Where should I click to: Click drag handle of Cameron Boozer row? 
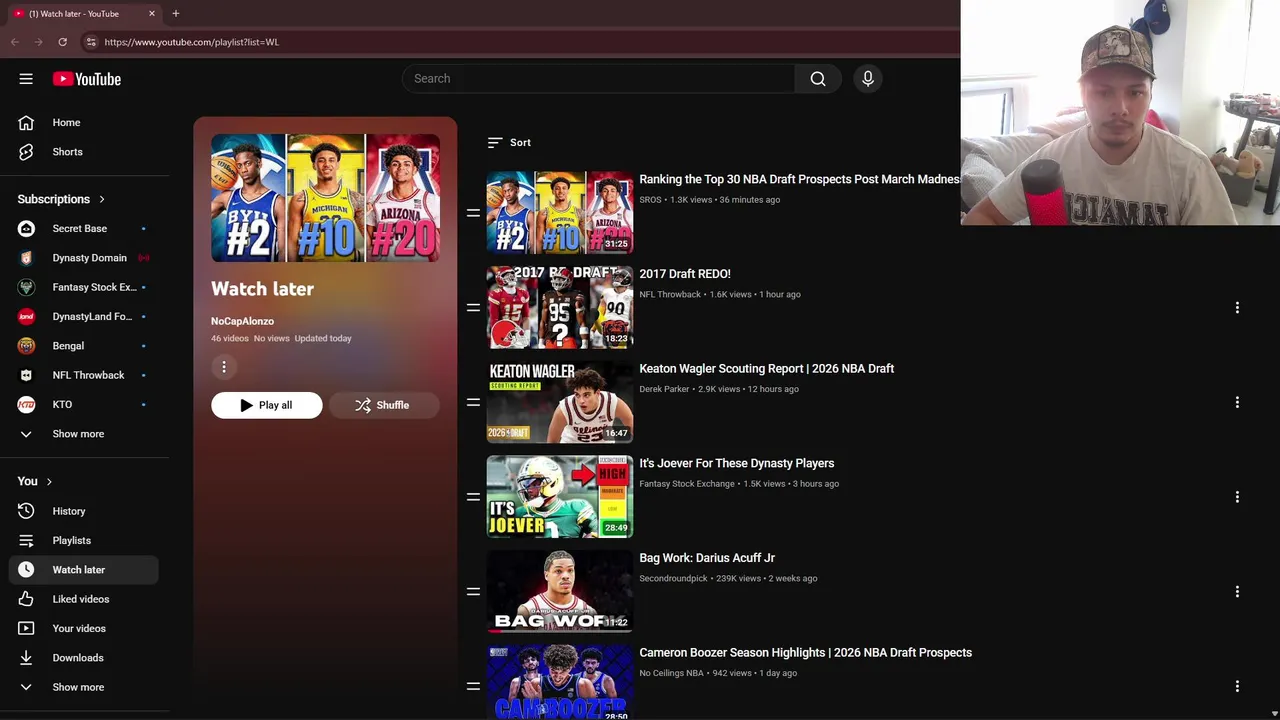pyautogui.click(x=473, y=686)
